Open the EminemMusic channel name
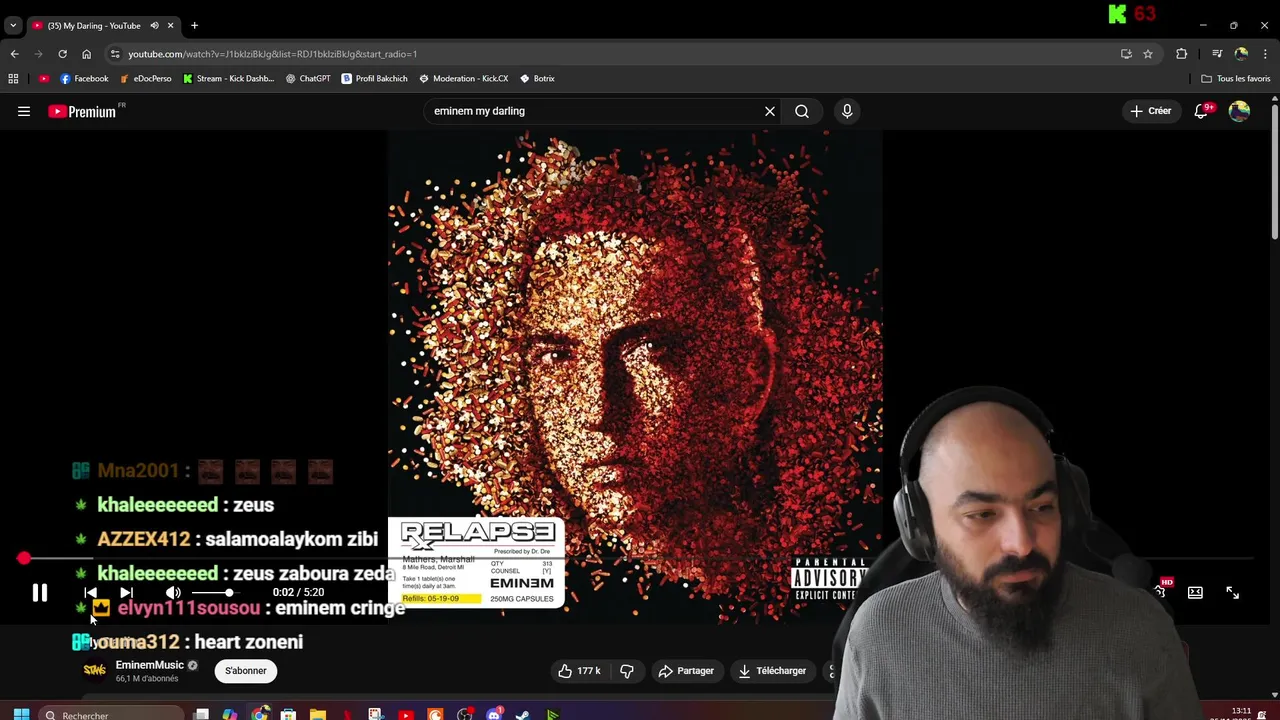 [x=150, y=665]
